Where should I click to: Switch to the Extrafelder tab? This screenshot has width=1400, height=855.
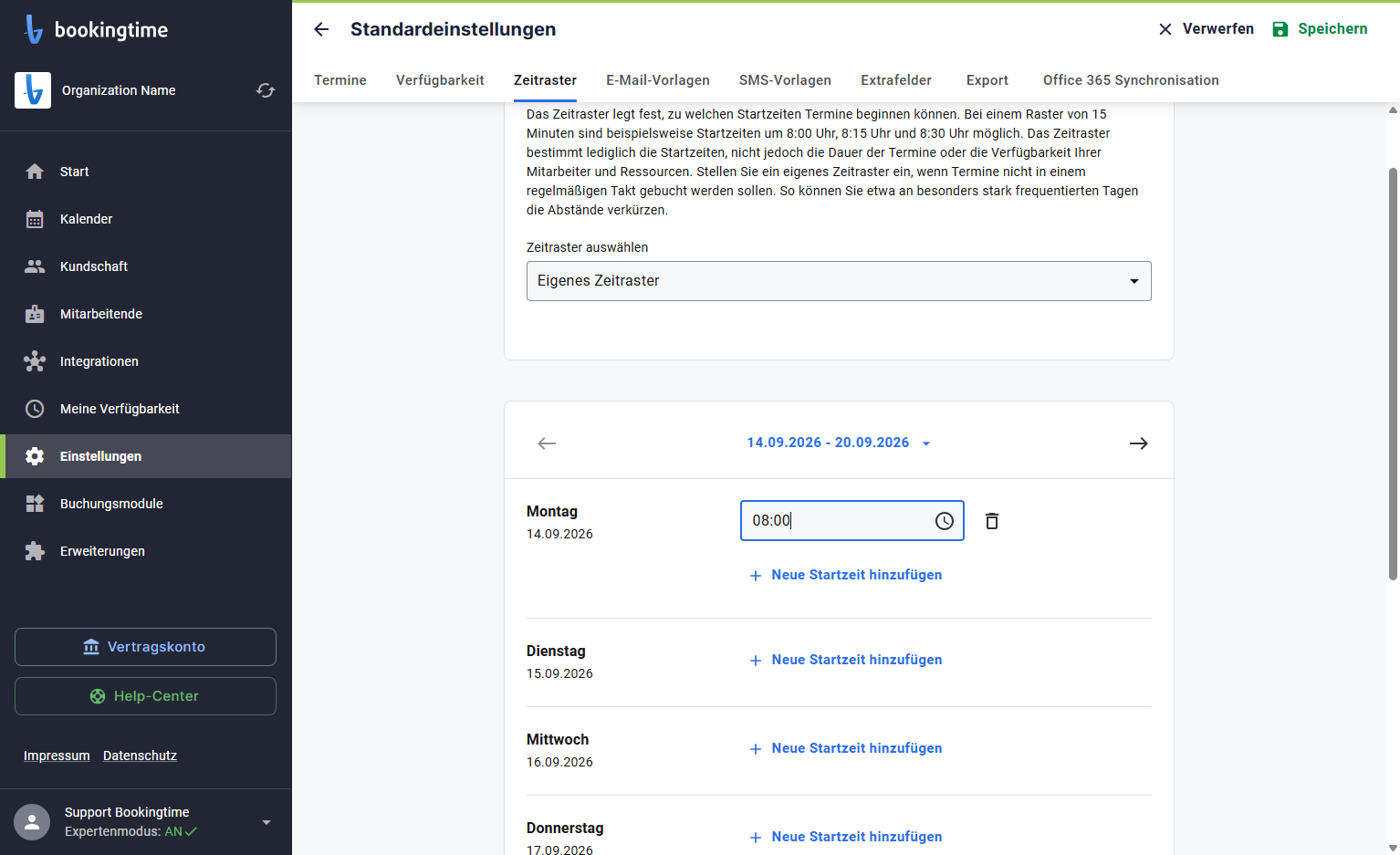896,80
